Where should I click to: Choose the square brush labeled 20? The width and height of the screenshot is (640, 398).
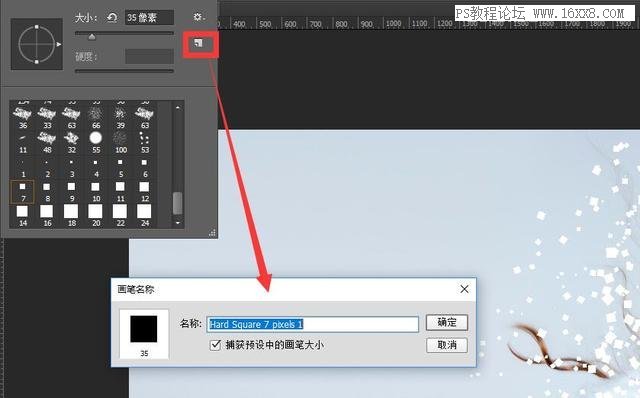(x=96, y=216)
